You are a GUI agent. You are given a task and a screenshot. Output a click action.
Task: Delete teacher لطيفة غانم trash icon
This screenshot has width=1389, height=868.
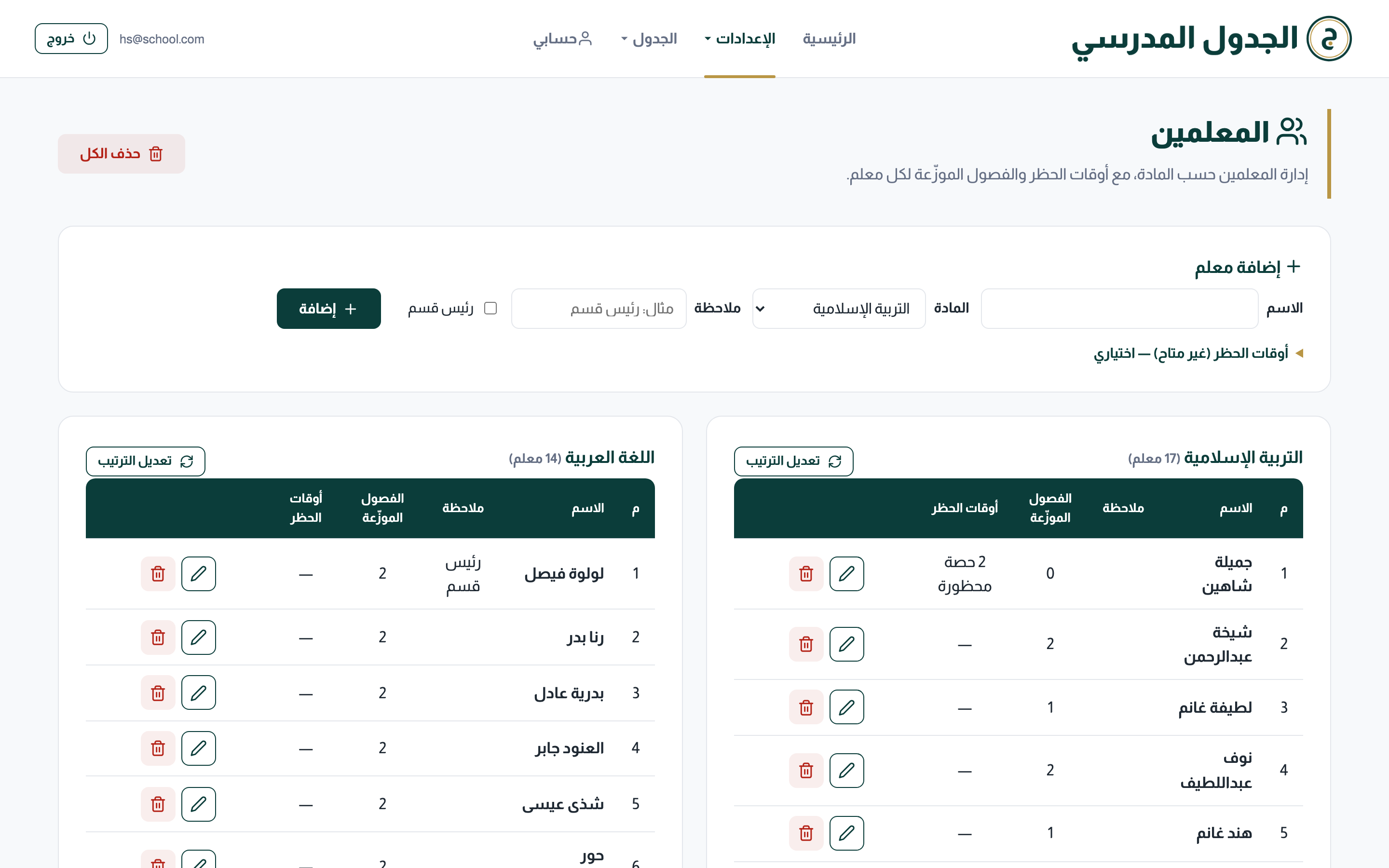point(806,707)
